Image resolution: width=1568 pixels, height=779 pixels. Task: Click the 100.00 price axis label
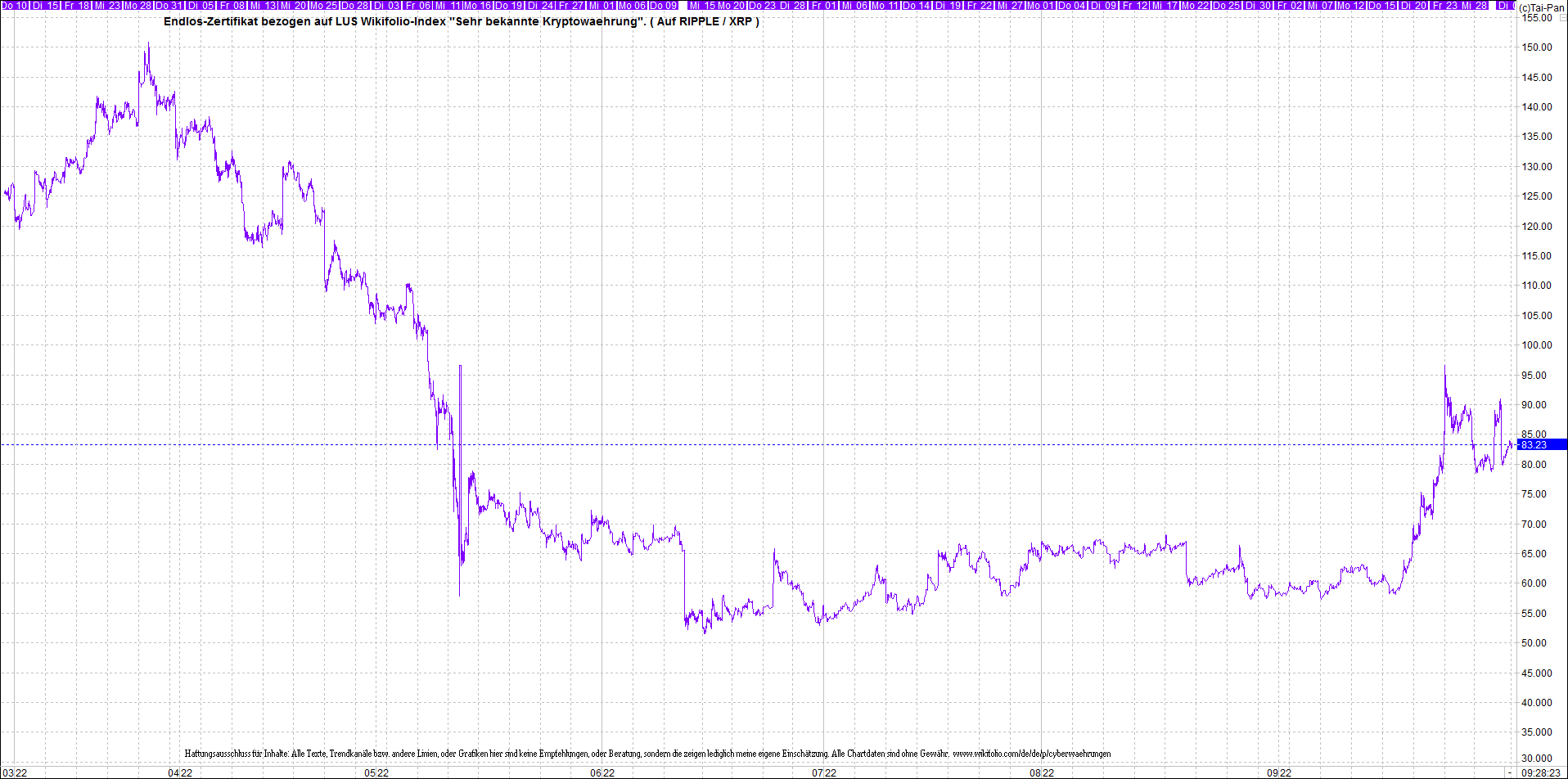click(1536, 345)
